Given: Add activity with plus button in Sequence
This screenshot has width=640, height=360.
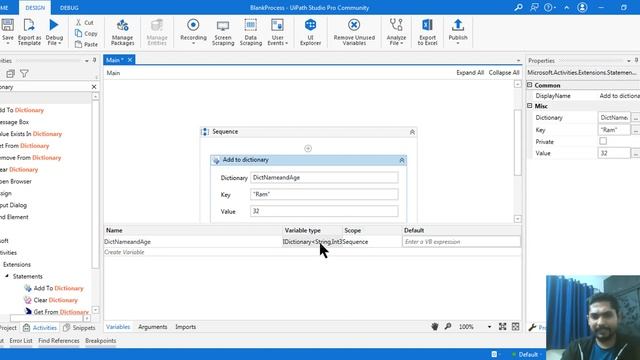Looking at the screenshot, I should (308, 149).
